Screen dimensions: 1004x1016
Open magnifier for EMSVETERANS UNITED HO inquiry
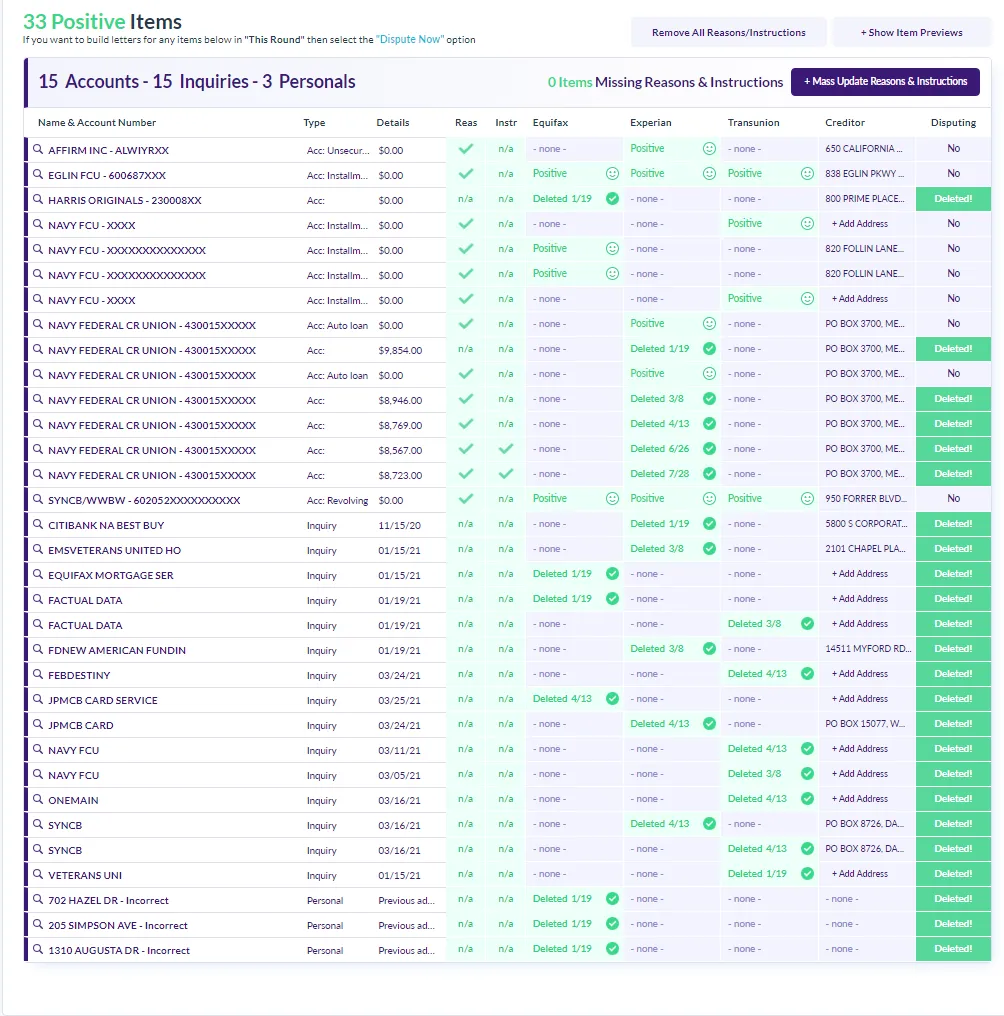tap(38, 549)
